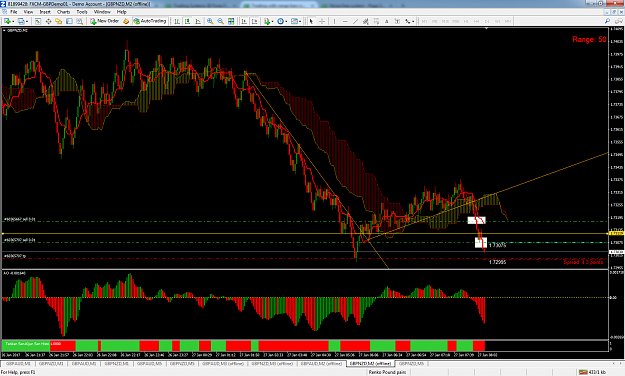Expand the periods dropdown arrow
The width and height of the screenshot is (625, 376).
[286, 22]
